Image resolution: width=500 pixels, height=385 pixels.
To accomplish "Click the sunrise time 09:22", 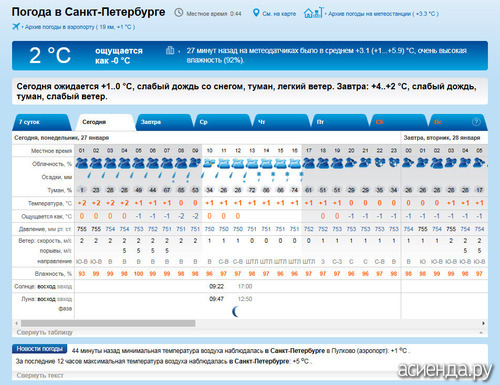I will coord(216,286).
